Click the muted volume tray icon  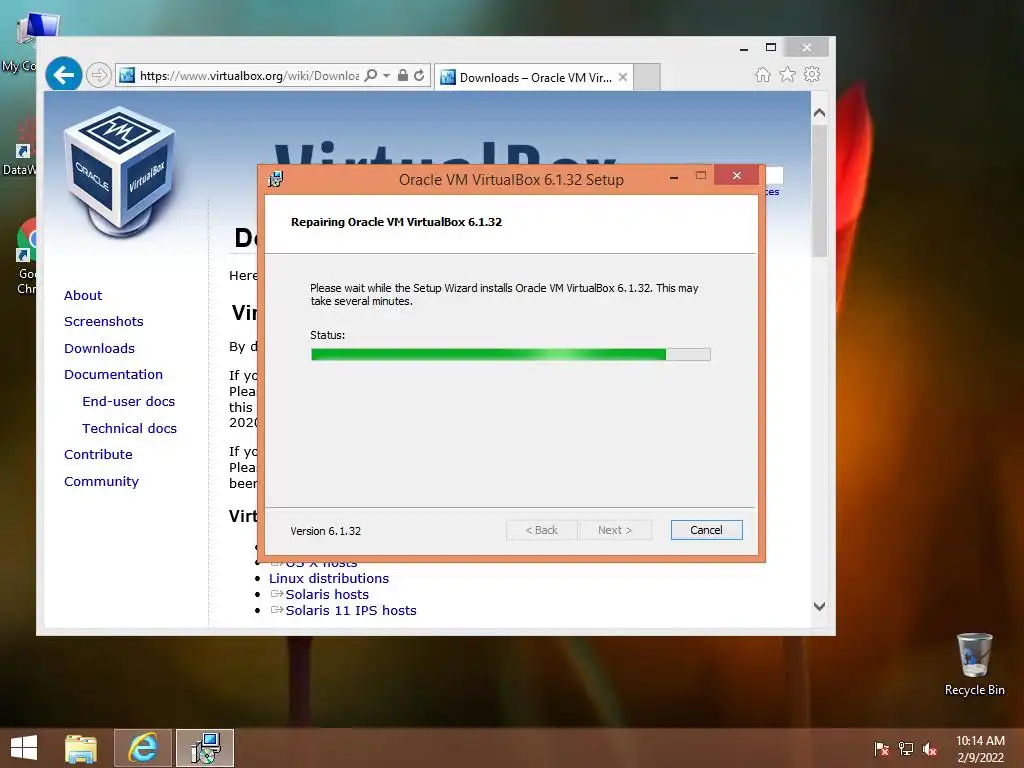(x=929, y=749)
